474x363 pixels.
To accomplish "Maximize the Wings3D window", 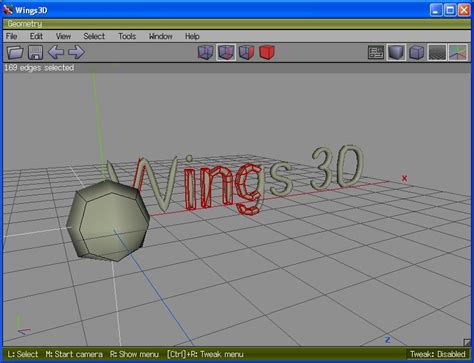I will point(450,10).
